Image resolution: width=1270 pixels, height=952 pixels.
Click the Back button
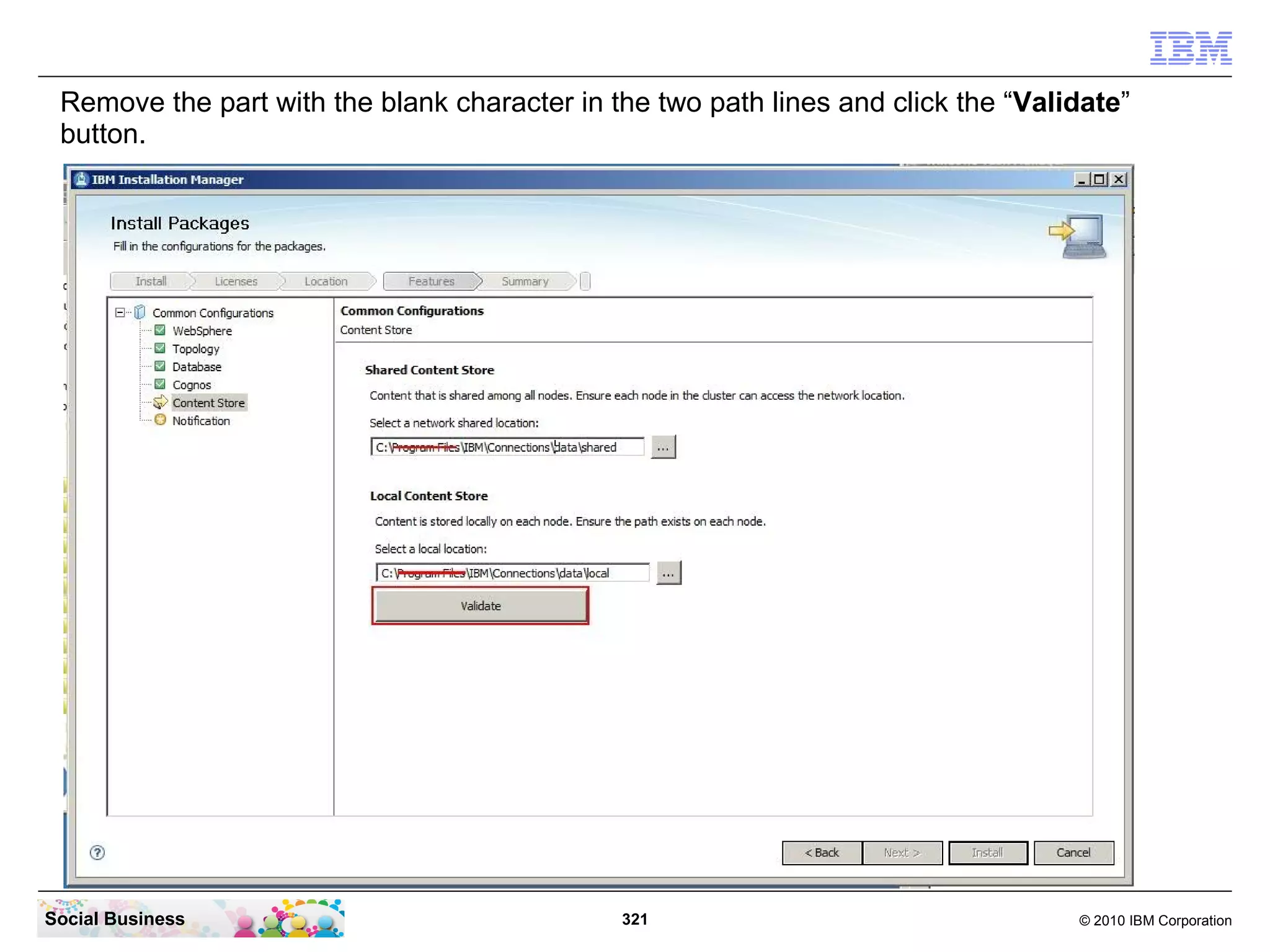click(822, 852)
